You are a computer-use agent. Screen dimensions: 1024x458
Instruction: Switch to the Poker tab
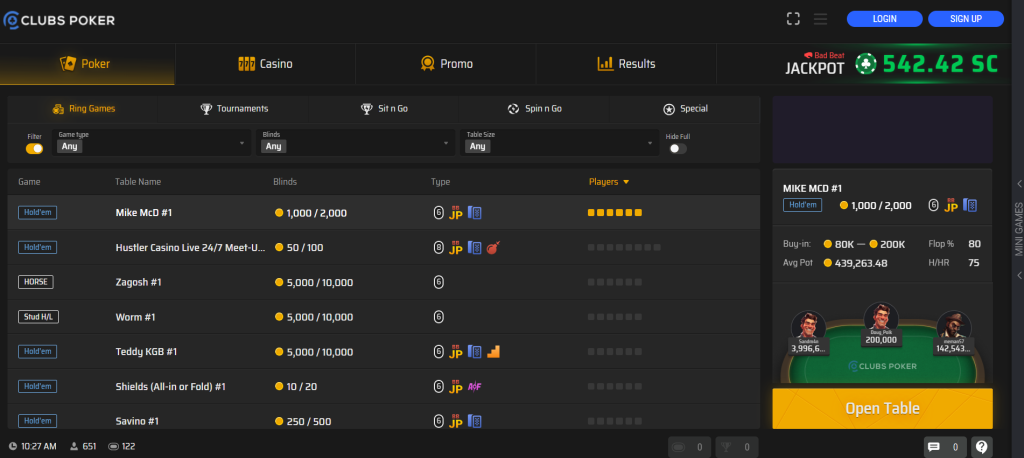[x=88, y=64]
